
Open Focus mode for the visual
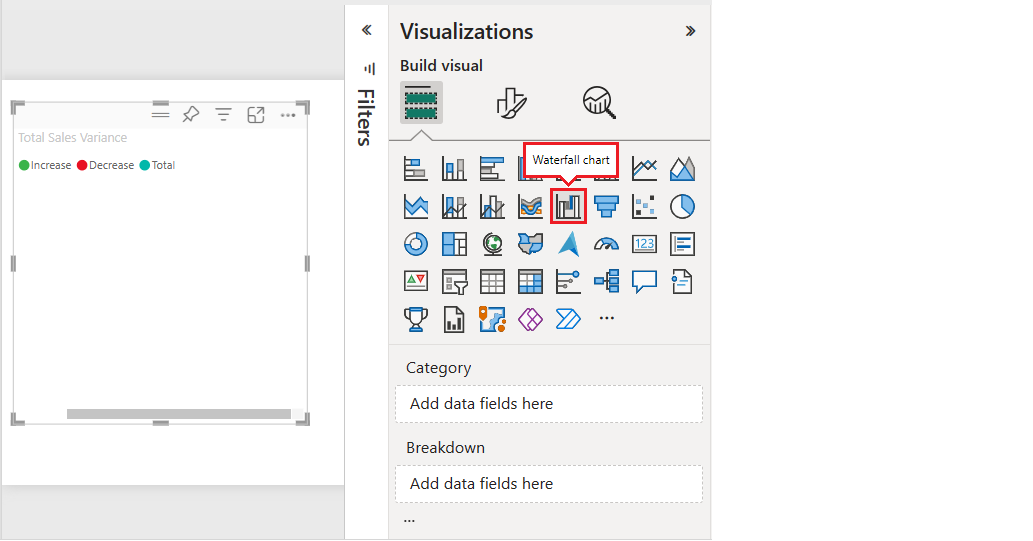pyautogui.click(x=256, y=115)
